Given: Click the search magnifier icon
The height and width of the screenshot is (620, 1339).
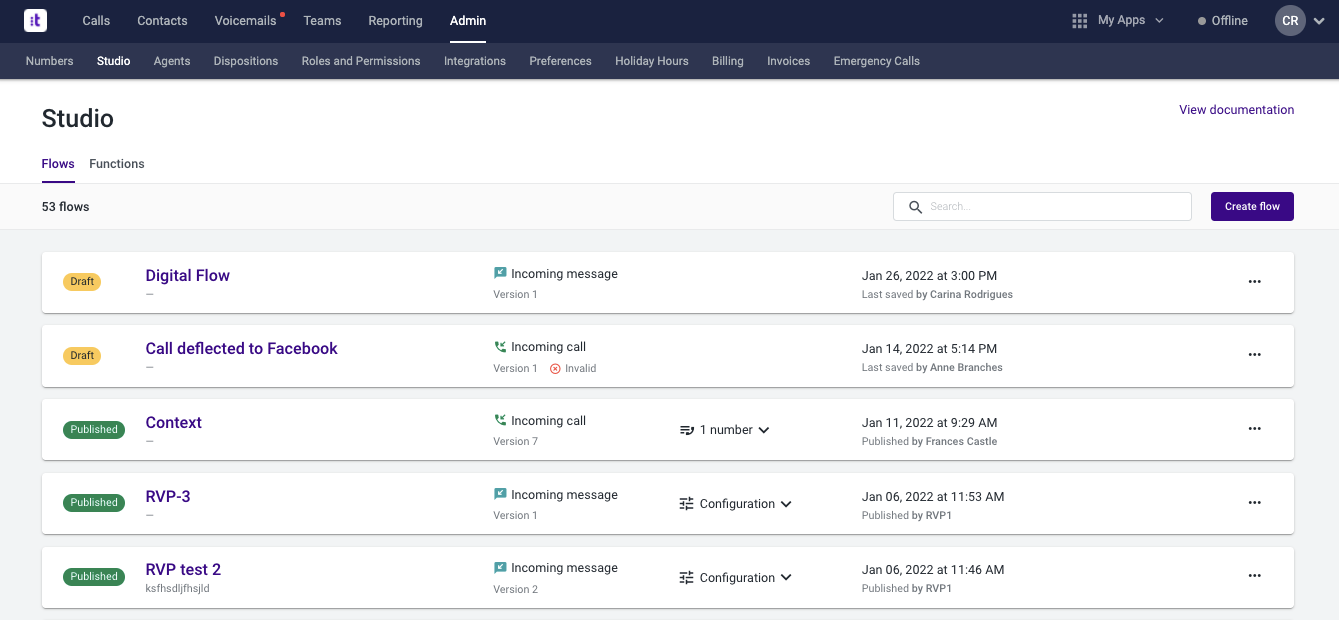Looking at the screenshot, I should pyautogui.click(x=915, y=207).
